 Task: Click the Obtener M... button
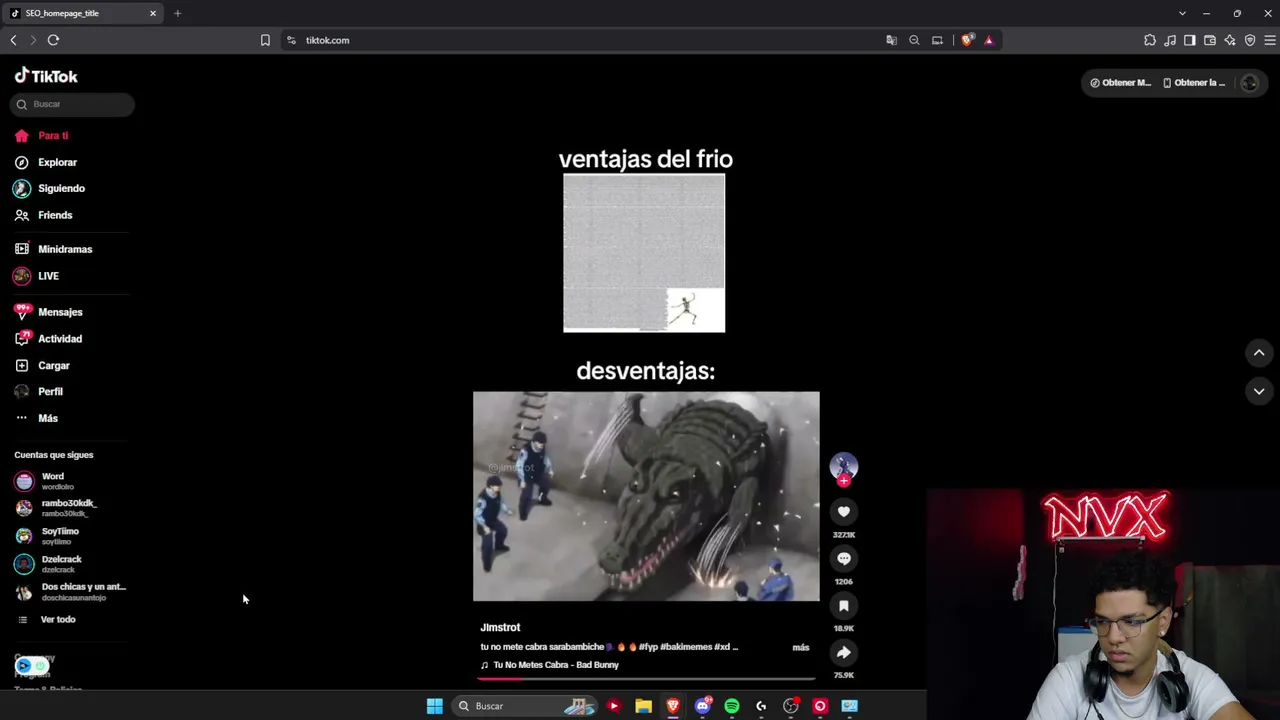tap(1121, 83)
